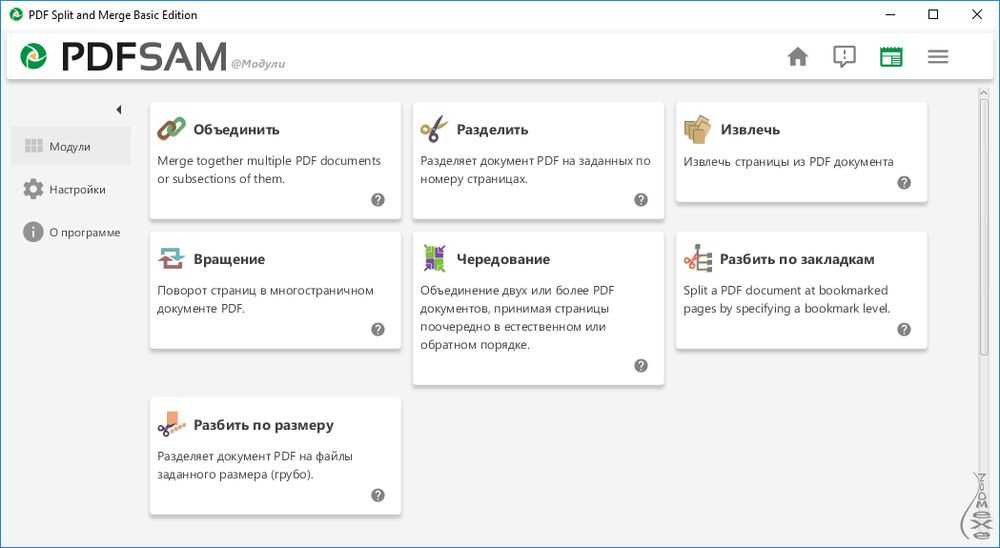Open the news/notification speech bubble icon
This screenshot has width=1000, height=548.
click(x=844, y=57)
